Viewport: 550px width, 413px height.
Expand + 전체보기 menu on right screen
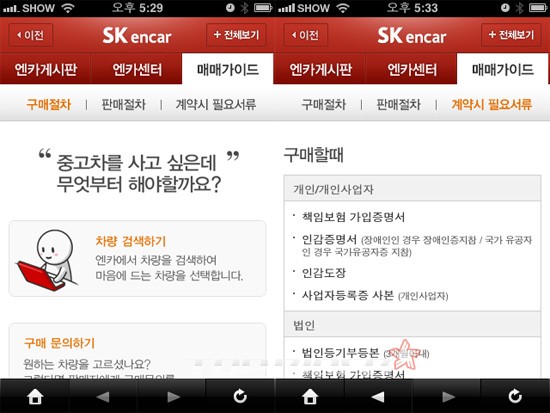[511, 35]
